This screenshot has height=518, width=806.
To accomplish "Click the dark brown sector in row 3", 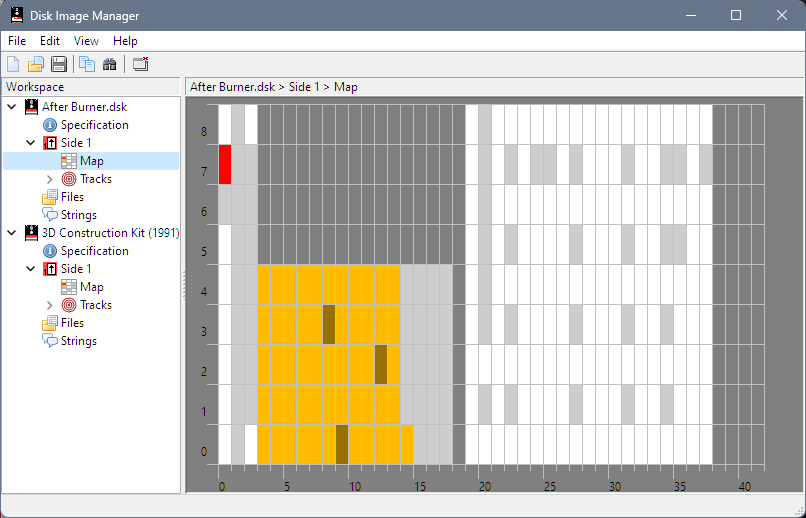I will tap(329, 324).
